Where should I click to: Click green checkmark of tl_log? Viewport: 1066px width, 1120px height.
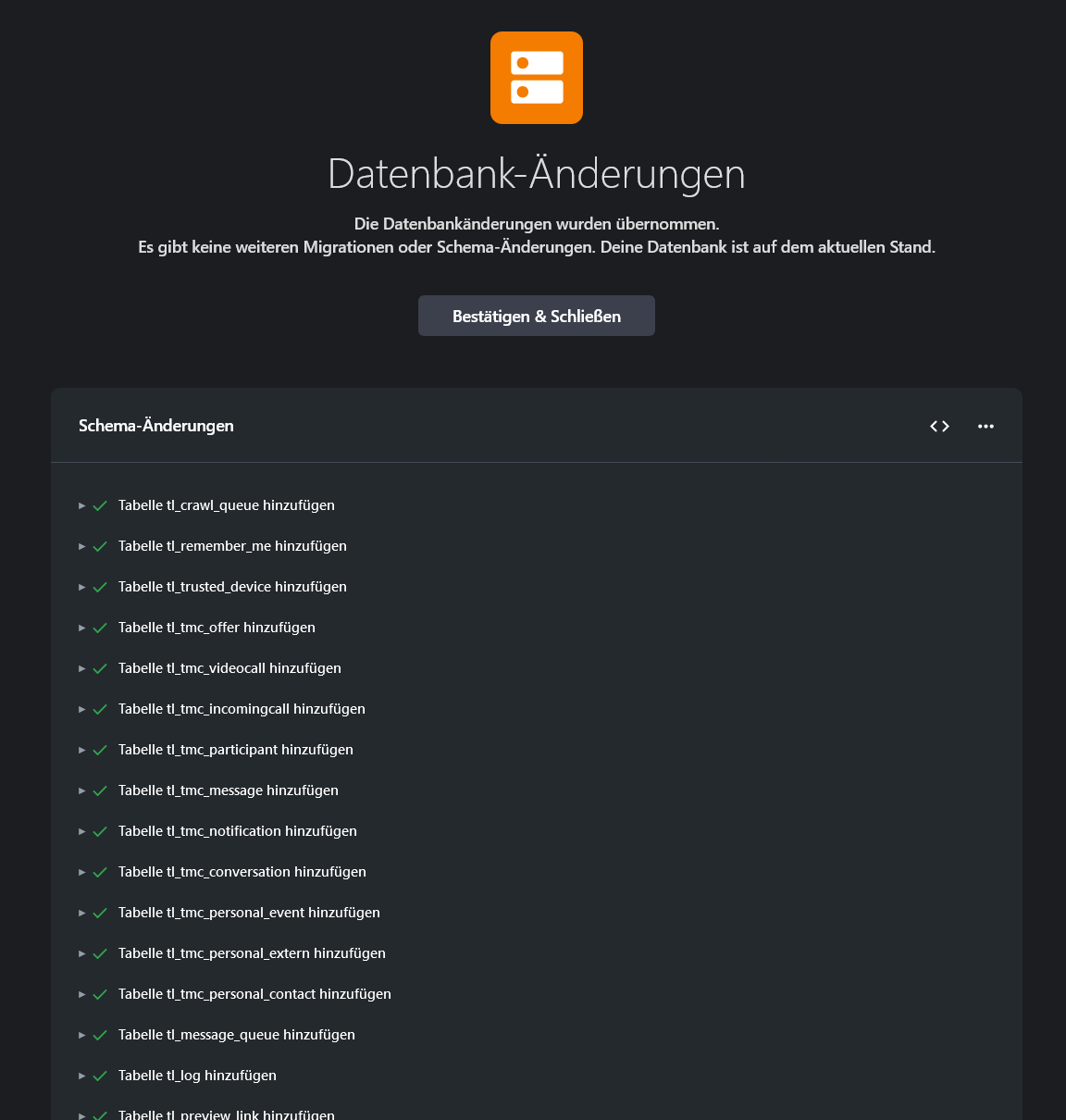click(100, 1076)
